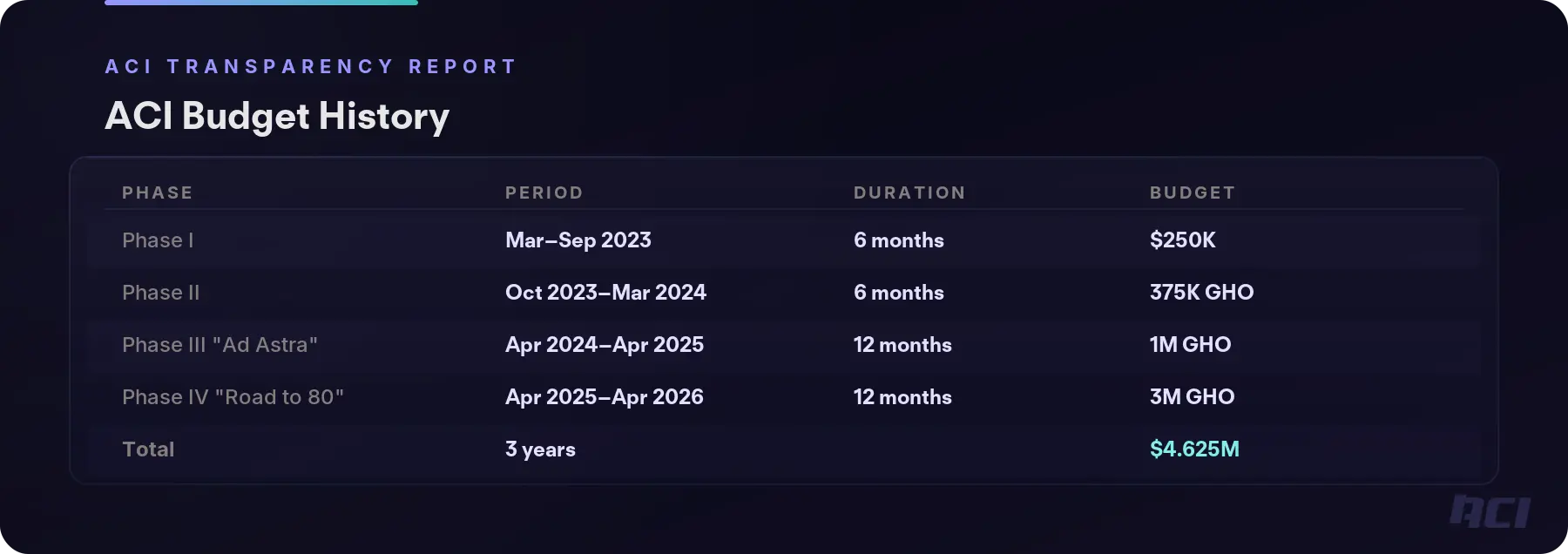The height and width of the screenshot is (554, 1568).
Task: Click the Phase IV "Road to 80" row
Action: [x=233, y=397]
